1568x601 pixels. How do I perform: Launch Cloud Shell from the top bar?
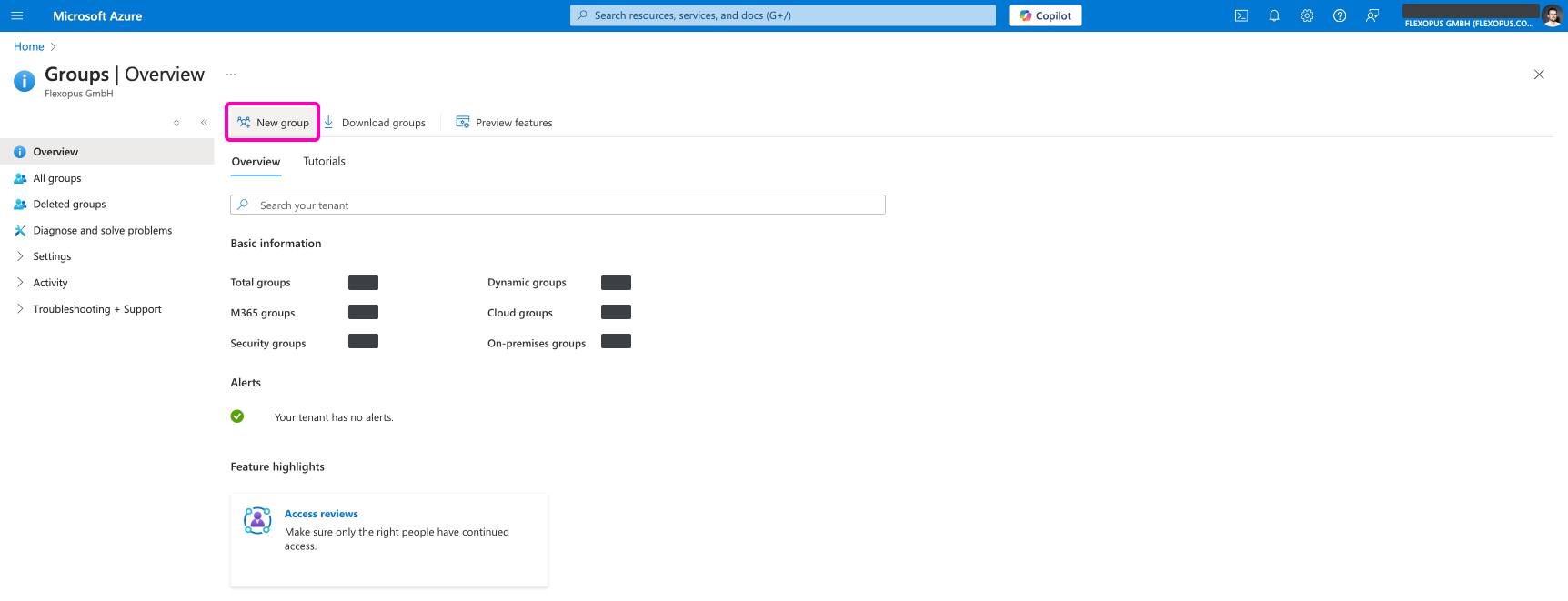click(1241, 15)
